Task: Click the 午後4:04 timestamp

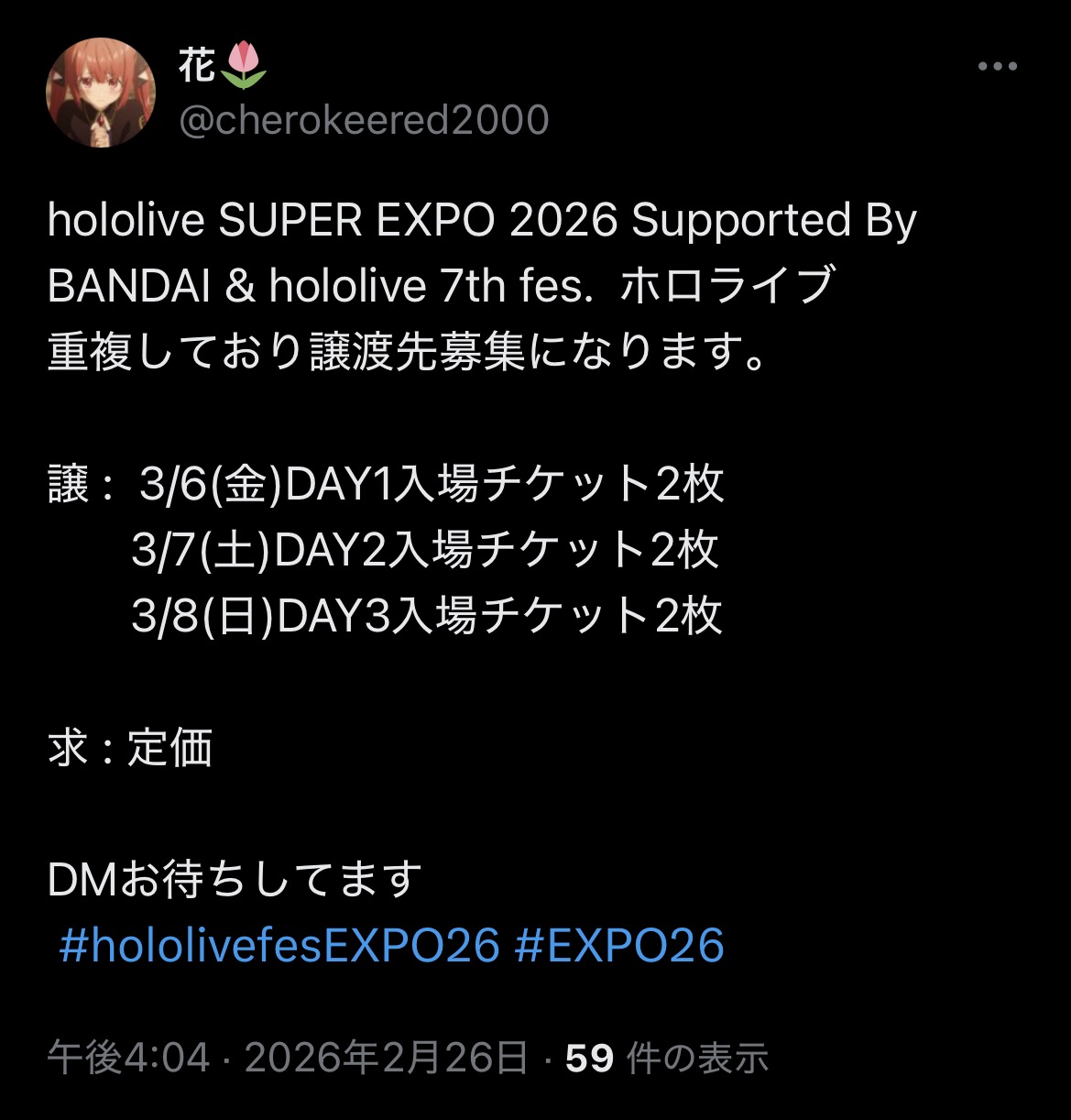Action: pos(128,1058)
